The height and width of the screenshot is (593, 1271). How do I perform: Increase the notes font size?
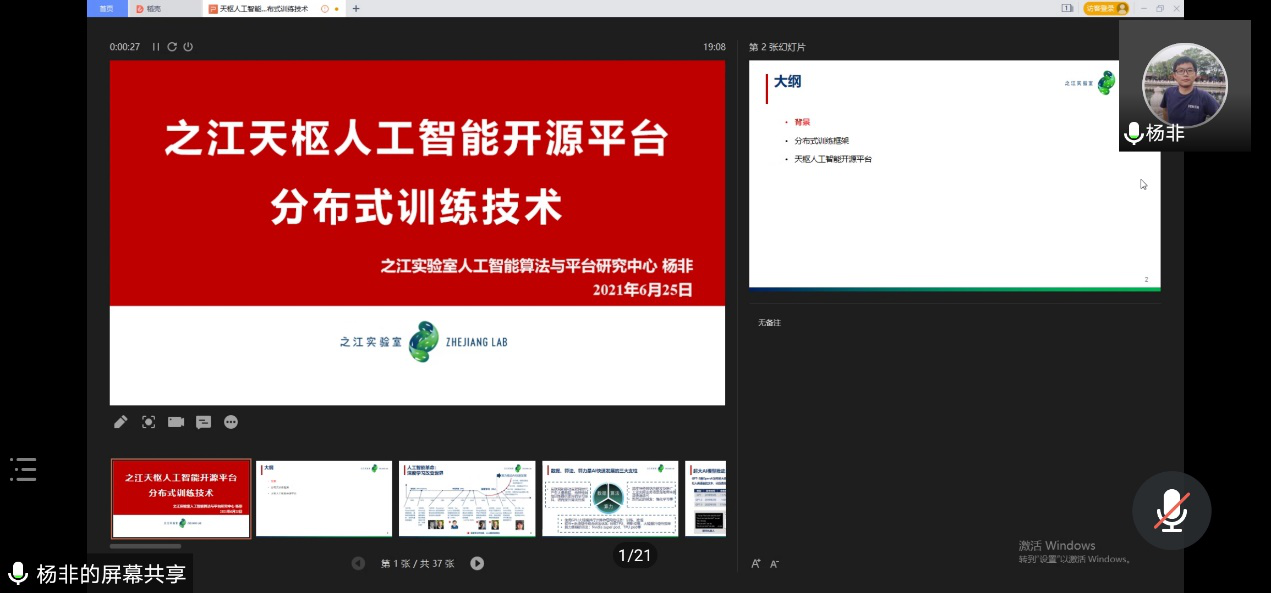pos(756,564)
